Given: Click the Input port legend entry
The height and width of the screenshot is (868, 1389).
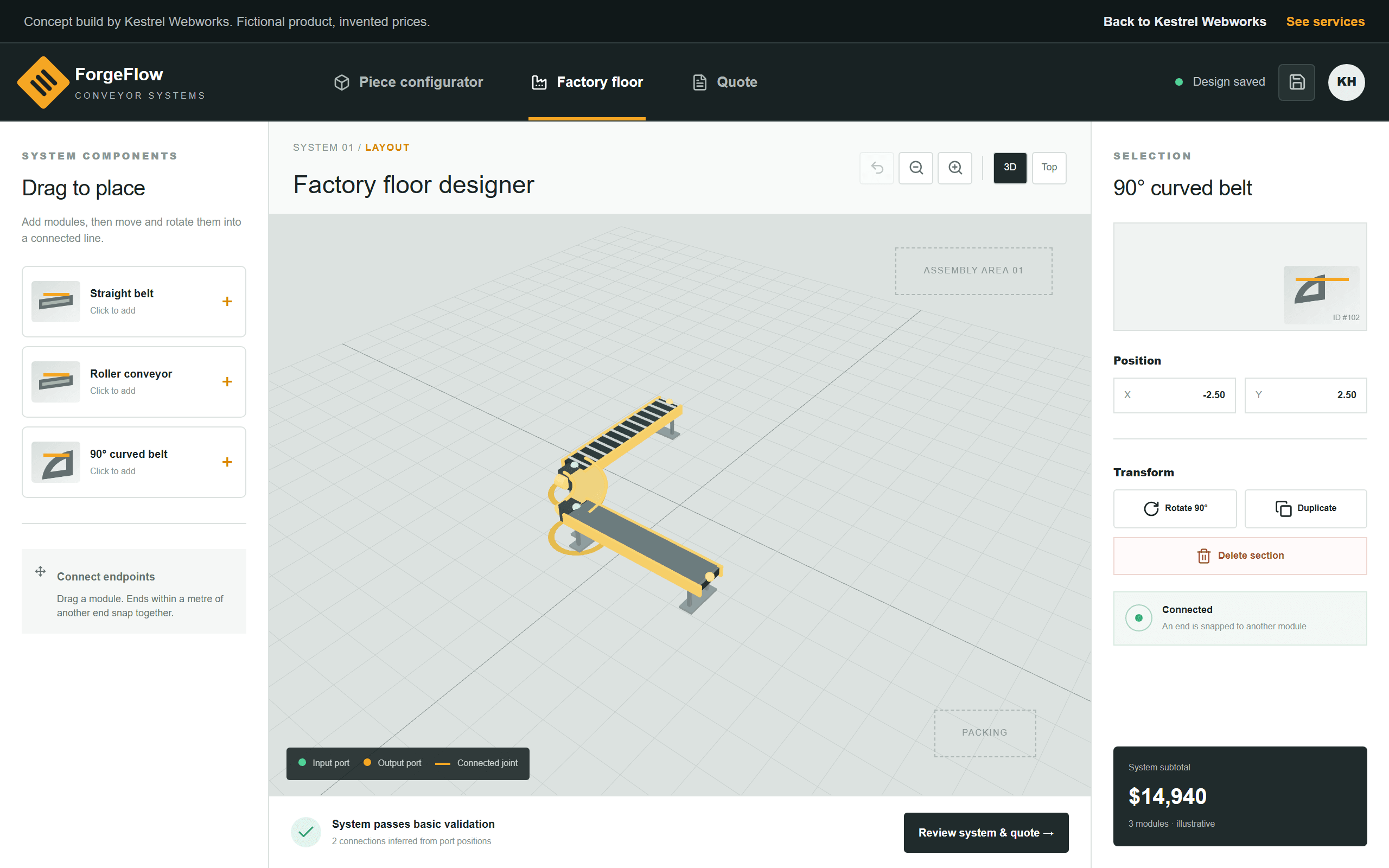Looking at the screenshot, I should pos(324,763).
